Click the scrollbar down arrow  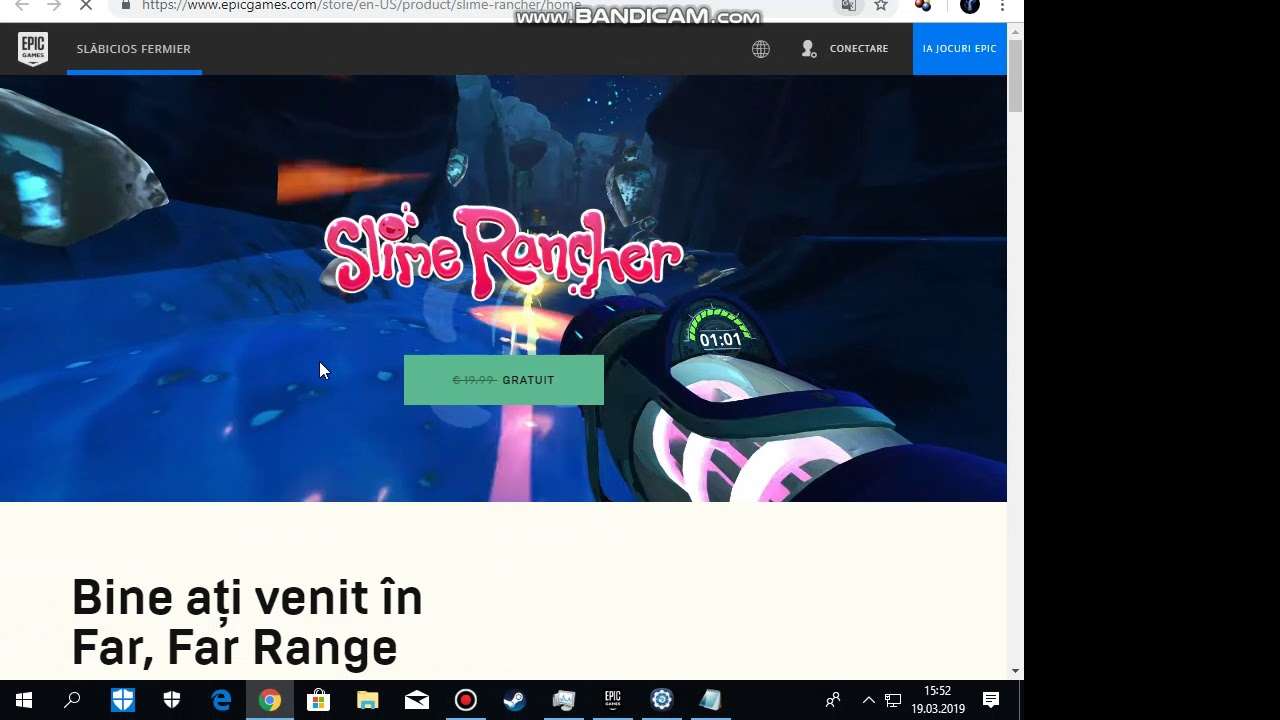[x=1015, y=671]
